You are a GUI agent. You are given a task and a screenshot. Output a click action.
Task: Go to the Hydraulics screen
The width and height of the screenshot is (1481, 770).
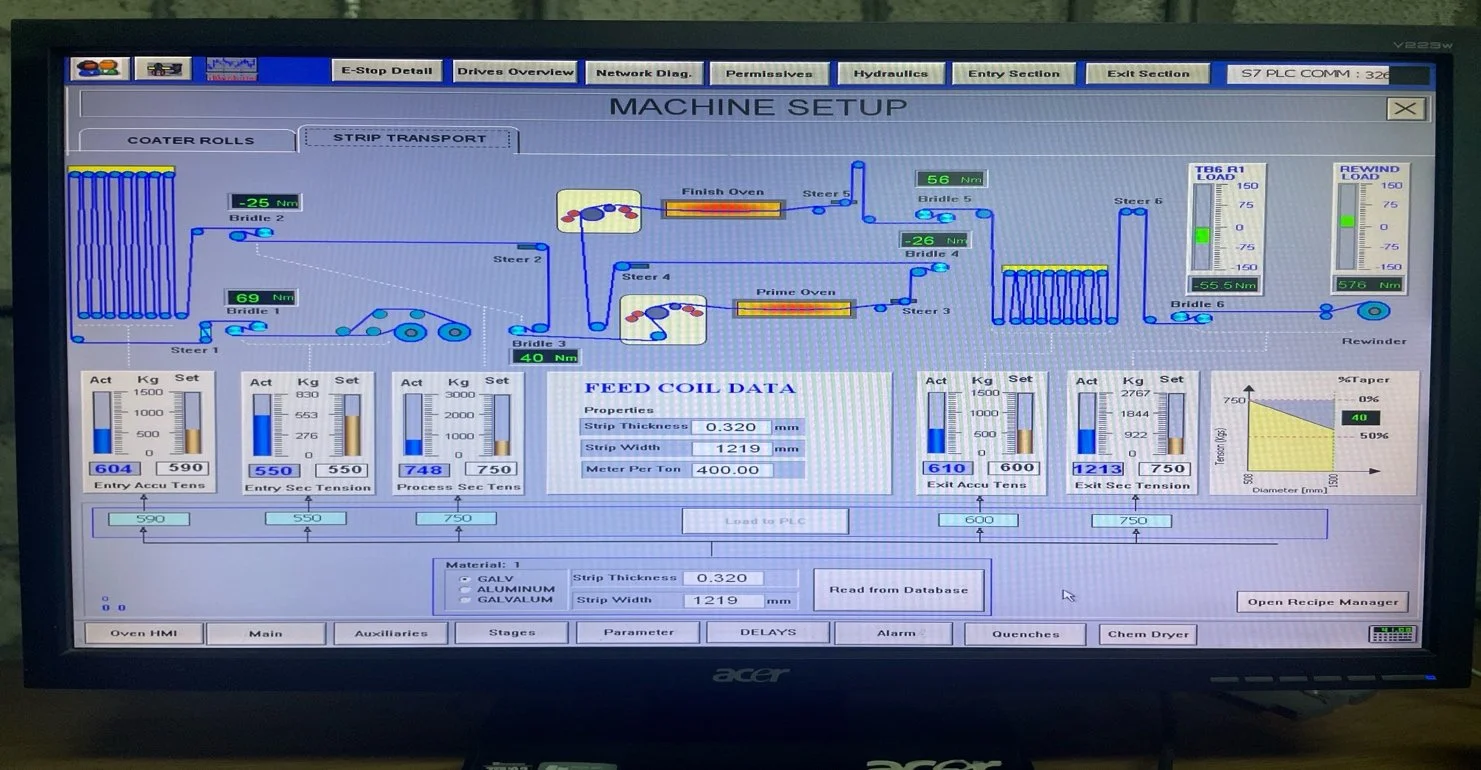click(890, 74)
